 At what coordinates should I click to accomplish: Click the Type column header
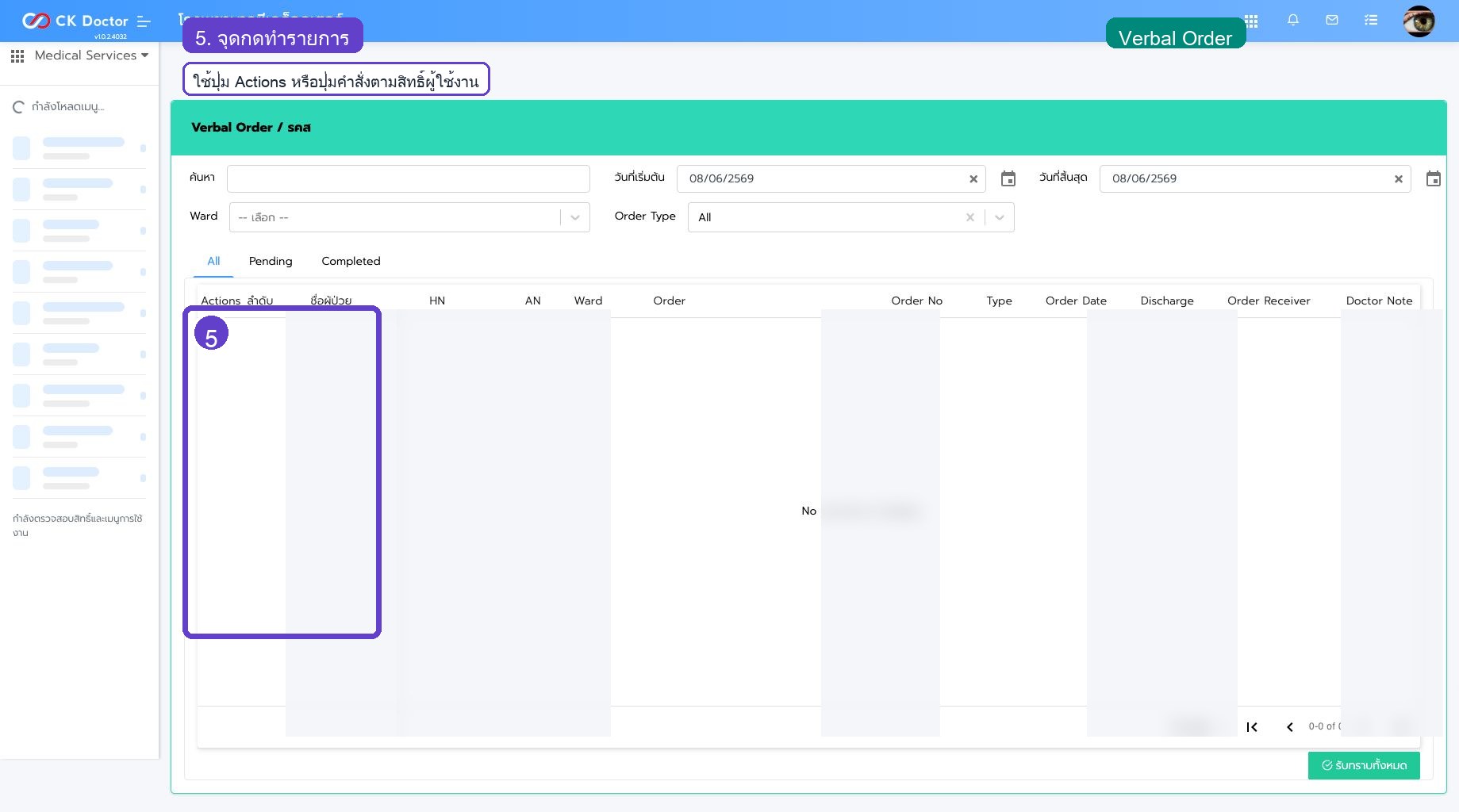click(x=1000, y=301)
